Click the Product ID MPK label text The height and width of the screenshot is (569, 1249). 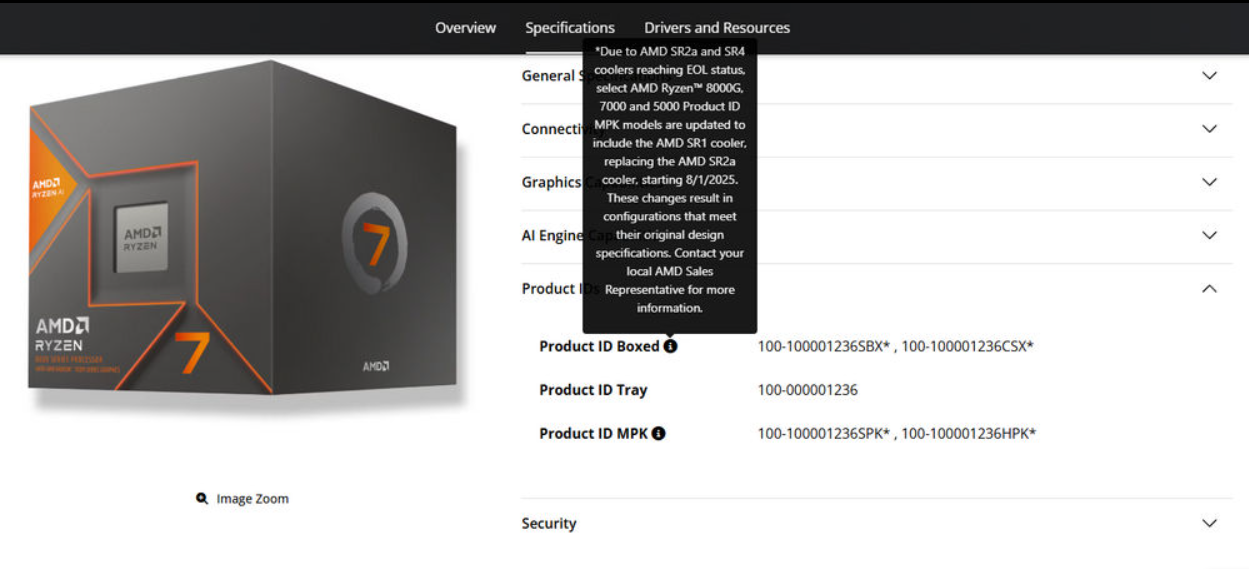point(593,433)
